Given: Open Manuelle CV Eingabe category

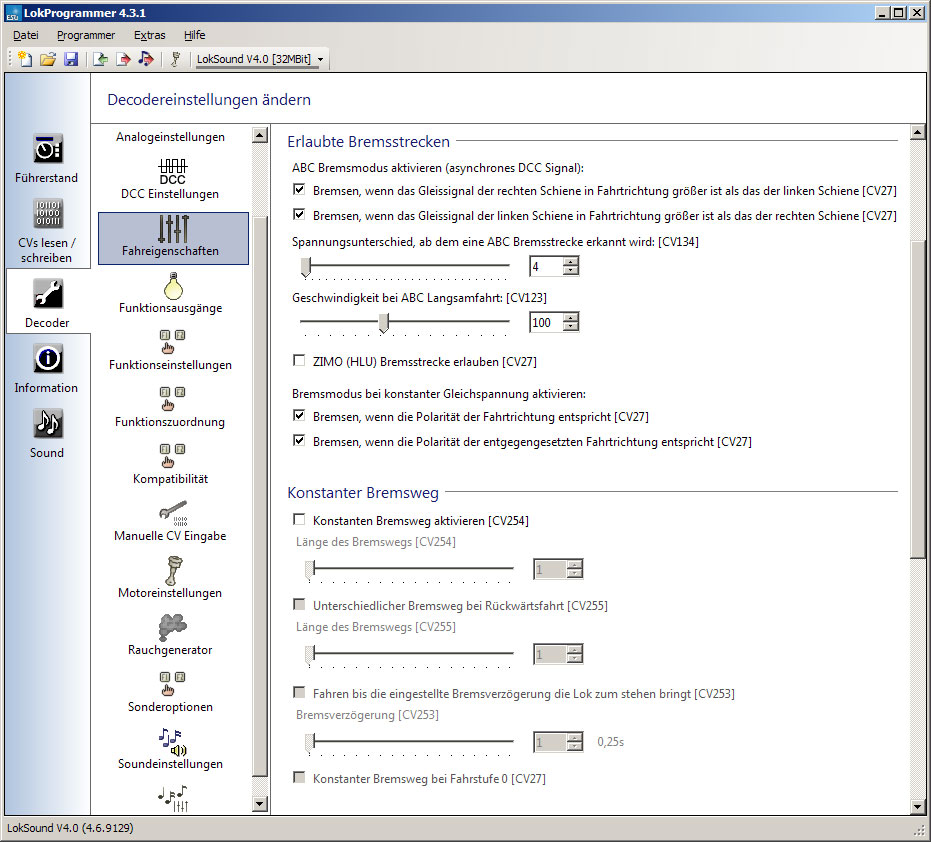Looking at the screenshot, I should (171, 521).
